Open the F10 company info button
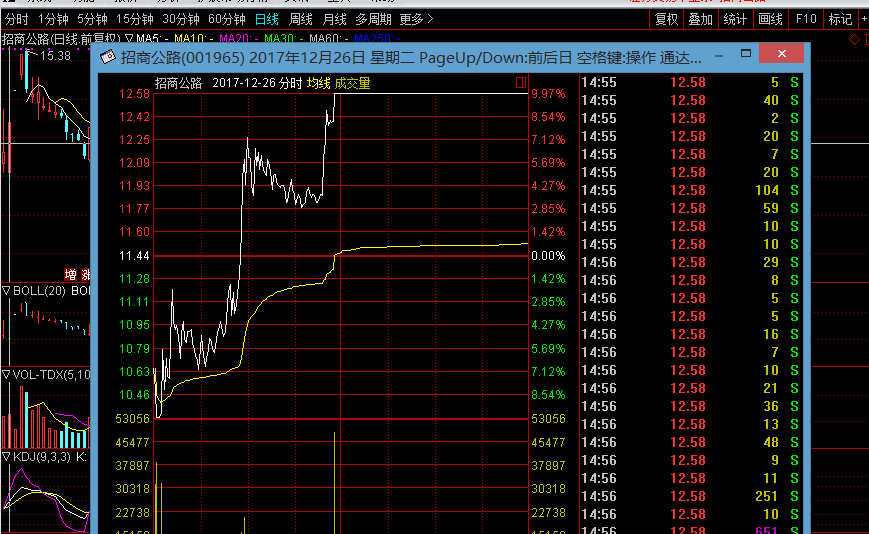Viewport: 869px width, 534px height. tap(806, 19)
